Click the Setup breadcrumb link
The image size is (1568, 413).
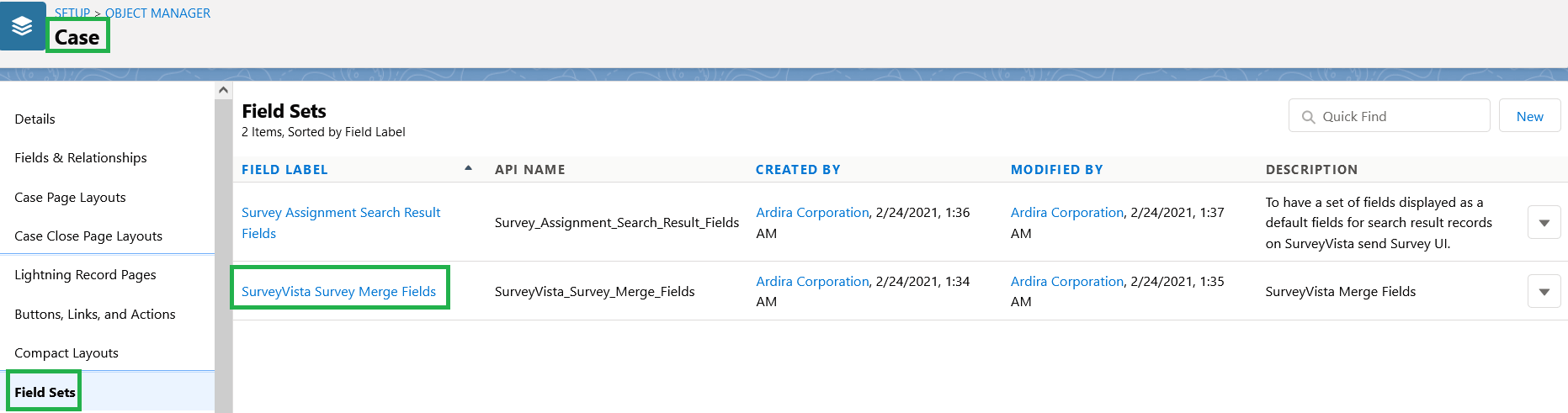[72, 13]
